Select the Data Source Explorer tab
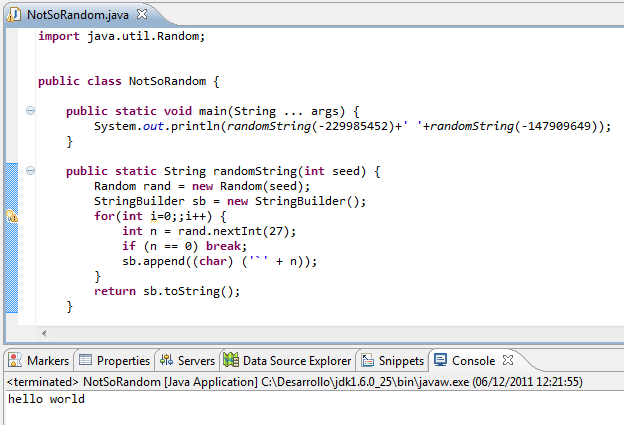This screenshot has width=624, height=425. 296,360
